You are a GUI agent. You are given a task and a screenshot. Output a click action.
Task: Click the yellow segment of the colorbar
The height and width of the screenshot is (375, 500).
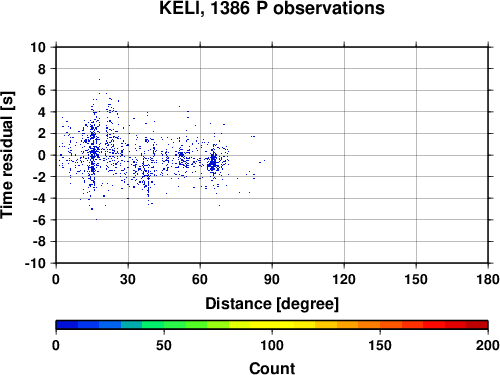pyautogui.click(x=272, y=325)
